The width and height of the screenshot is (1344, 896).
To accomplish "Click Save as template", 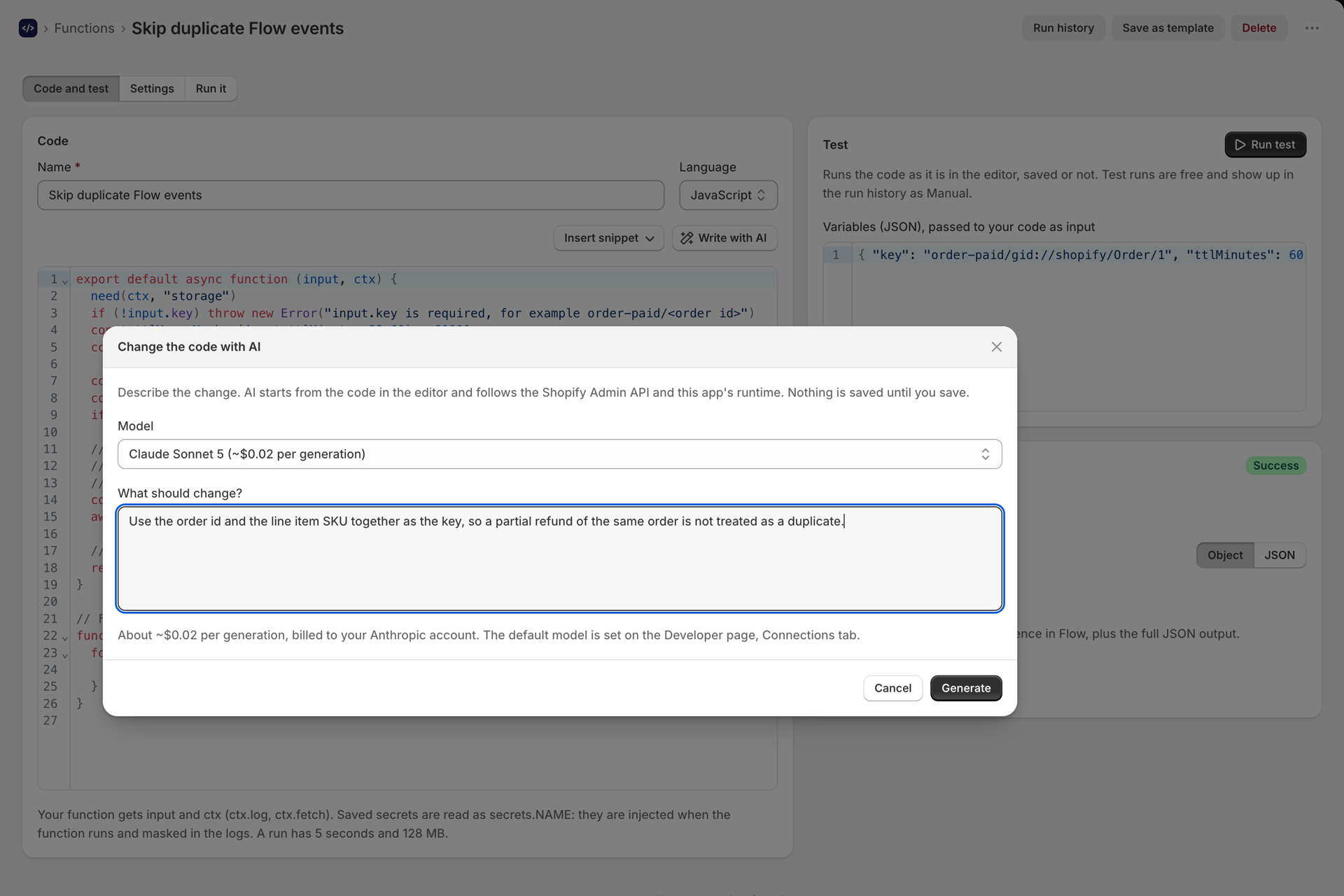I will pyautogui.click(x=1168, y=28).
